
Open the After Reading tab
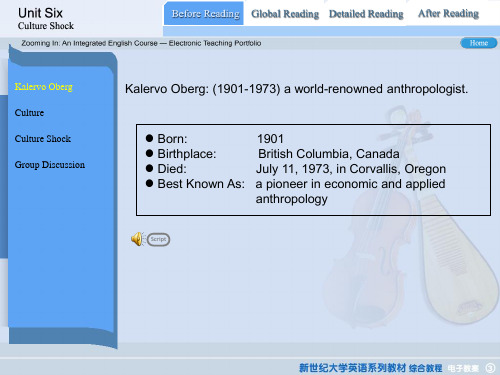click(448, 13)
